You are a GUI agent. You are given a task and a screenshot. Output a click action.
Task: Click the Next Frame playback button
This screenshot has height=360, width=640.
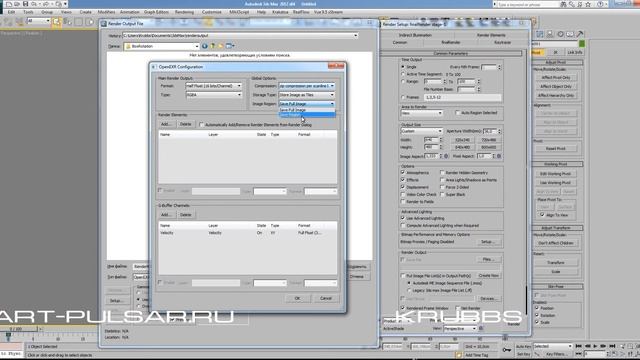click(x=603, y=346)
